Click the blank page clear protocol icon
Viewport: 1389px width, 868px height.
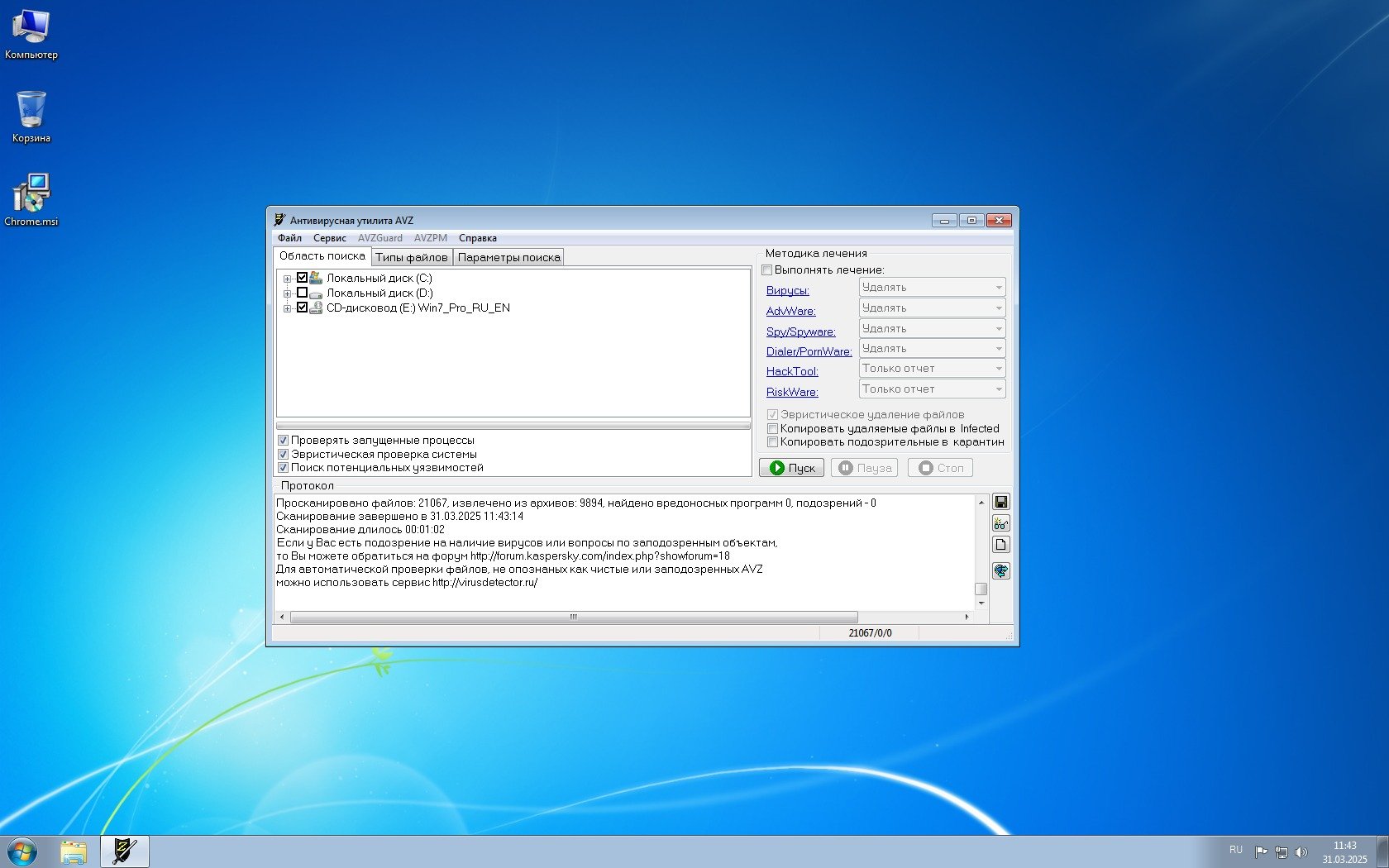[1000, 545]
